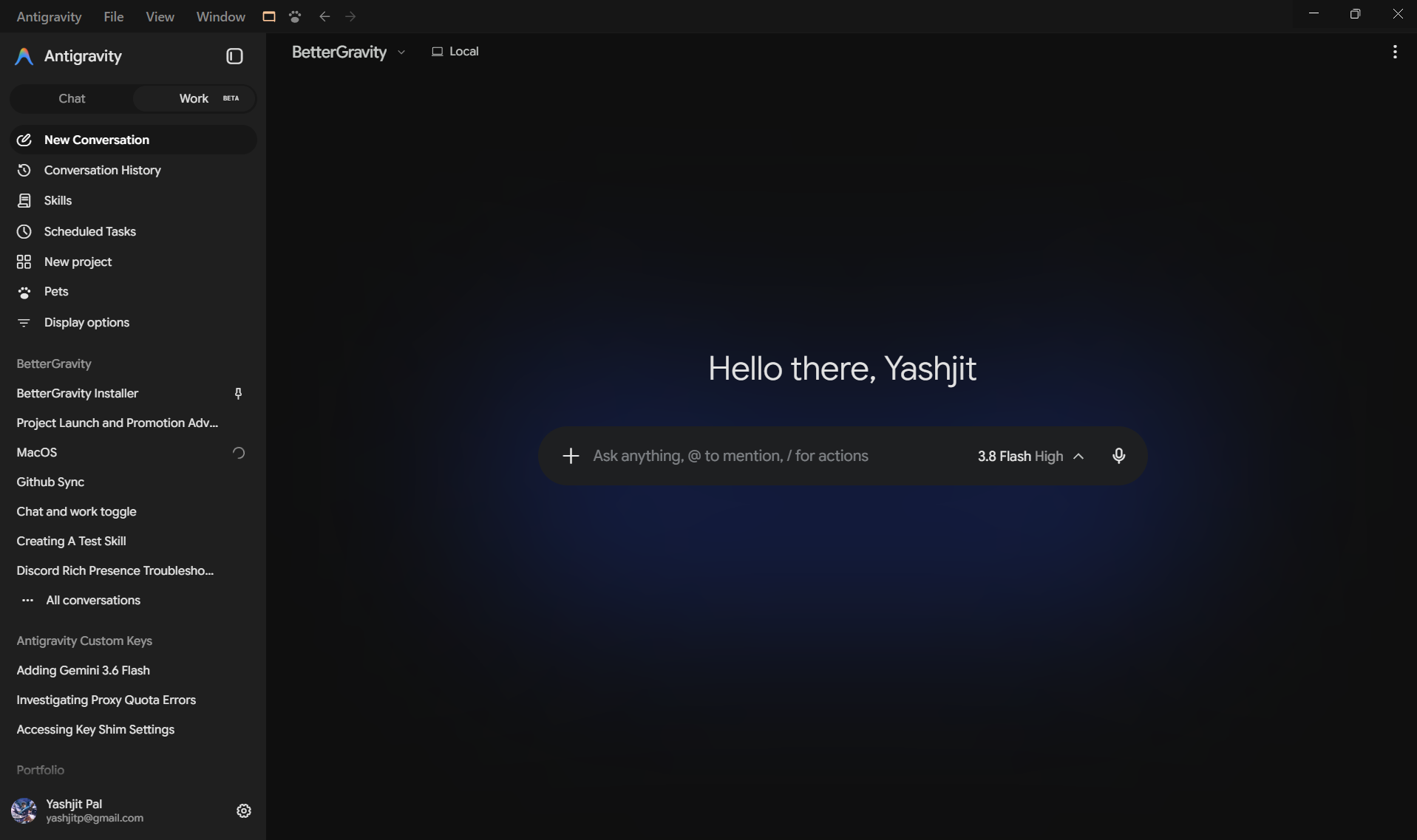Open Creating A Test Skill conversation

click(x=133, y=542)
